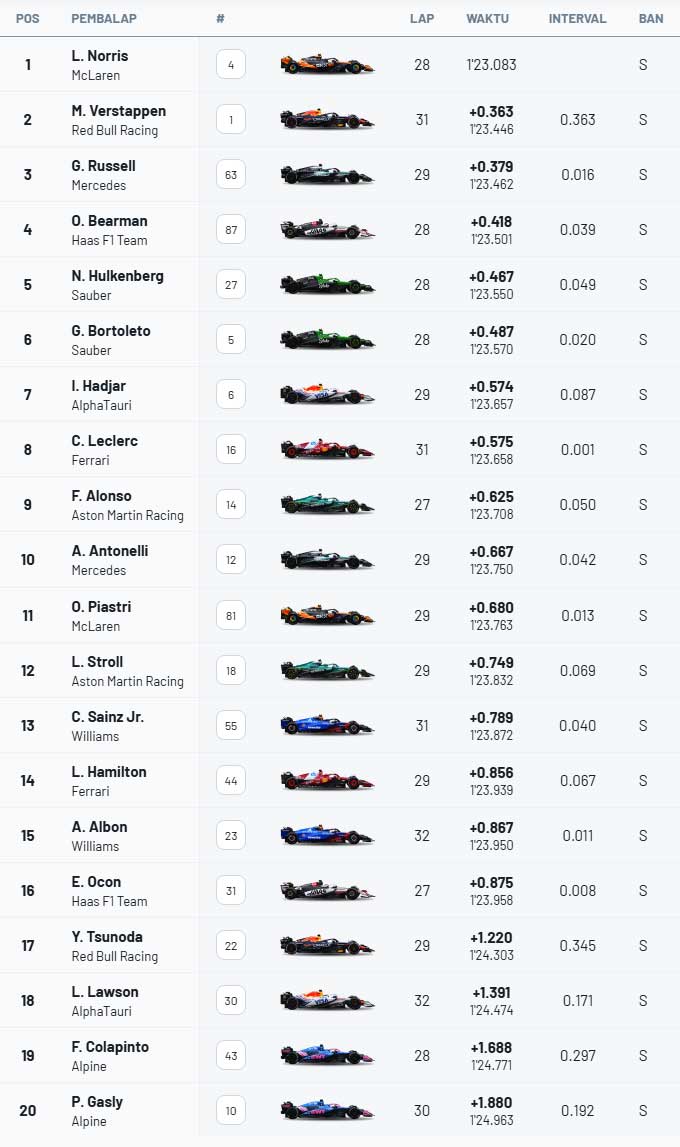Click L. Norris McLaren car image

click(327, 65)
